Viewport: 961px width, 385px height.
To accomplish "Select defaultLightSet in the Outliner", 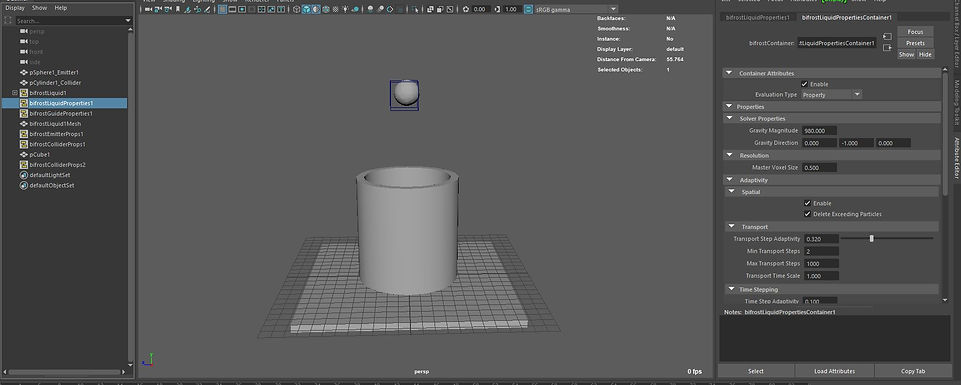I will click(x=50, y=175).
